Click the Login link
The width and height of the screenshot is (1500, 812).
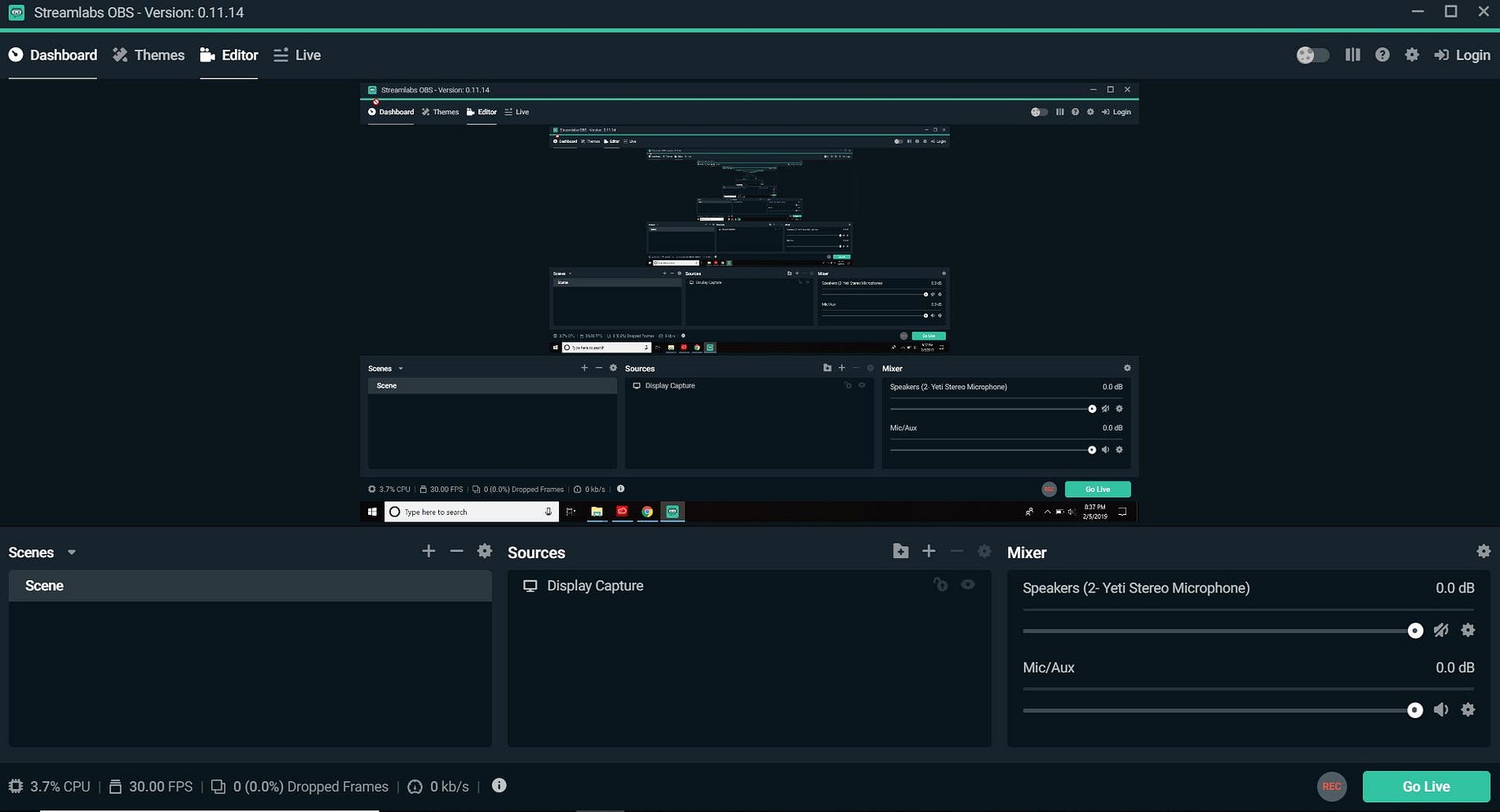(x=1462, y=55)
